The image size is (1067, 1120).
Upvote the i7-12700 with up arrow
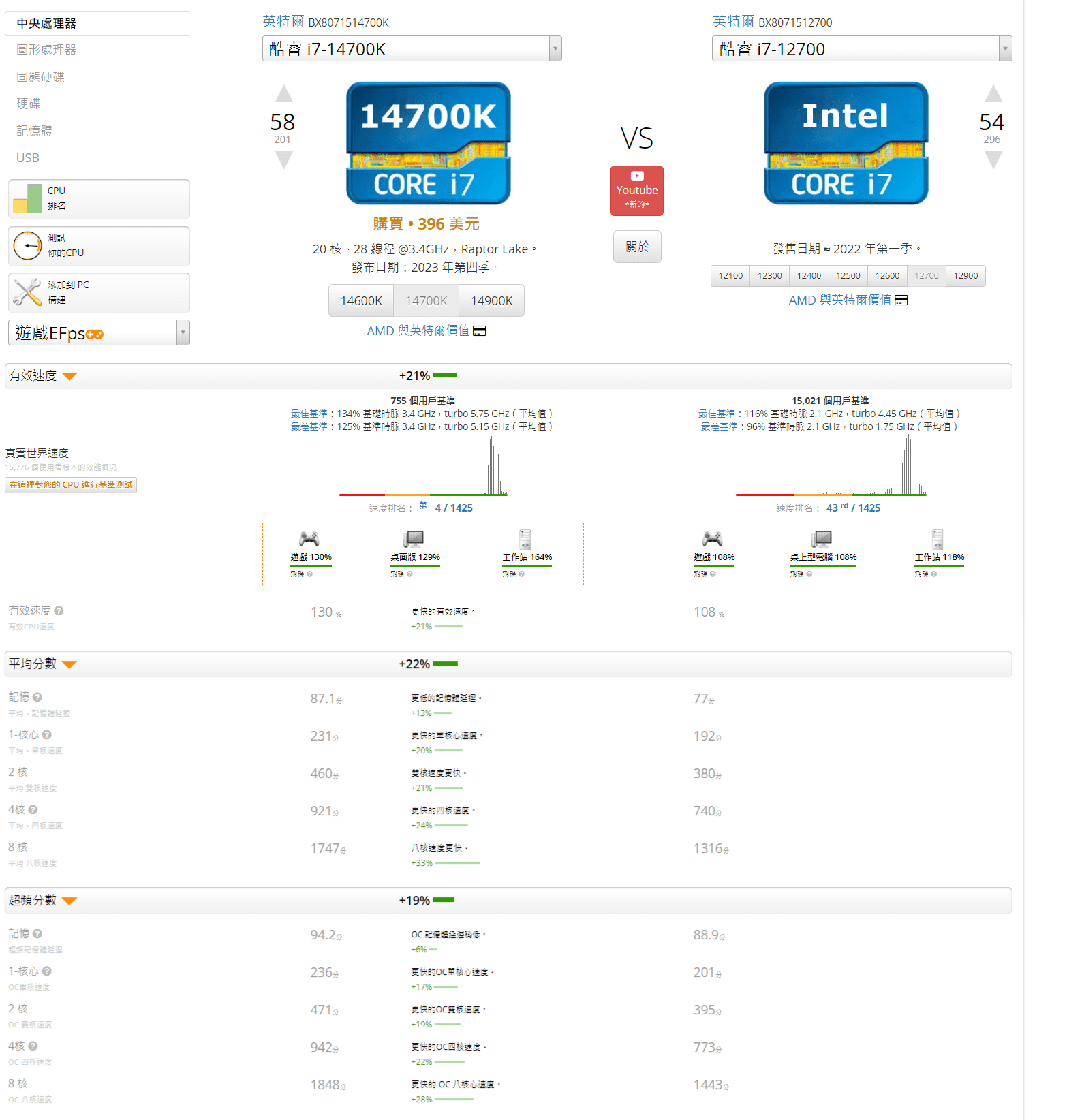[993, 94]
